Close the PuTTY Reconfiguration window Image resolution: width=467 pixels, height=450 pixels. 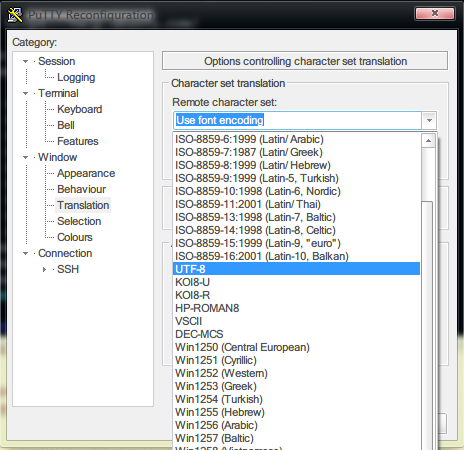pos(434,14)
